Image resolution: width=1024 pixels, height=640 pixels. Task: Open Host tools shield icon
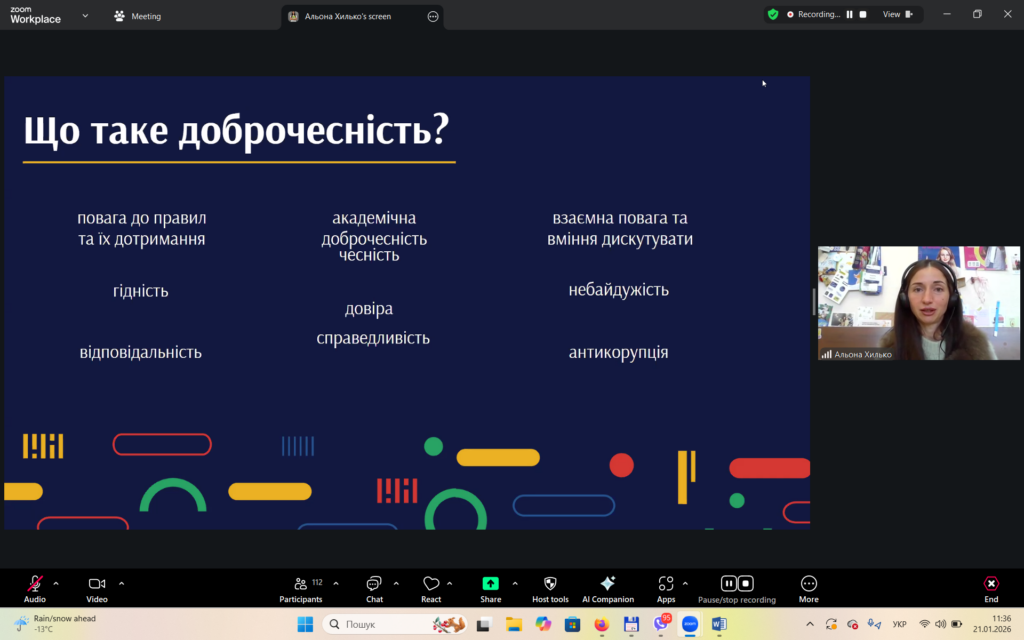coord(550,584)
